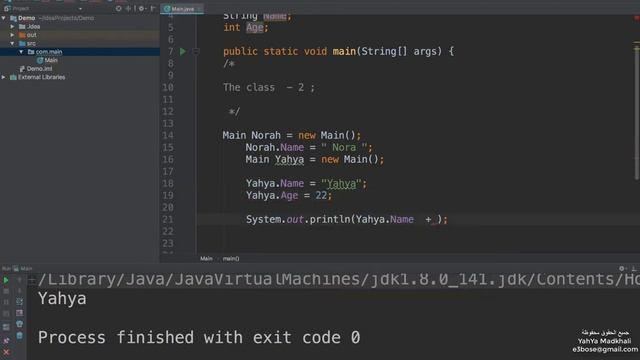640x360 pixels.
Task: Click the "Yahya" output line in console
Action: click(62, 299)
